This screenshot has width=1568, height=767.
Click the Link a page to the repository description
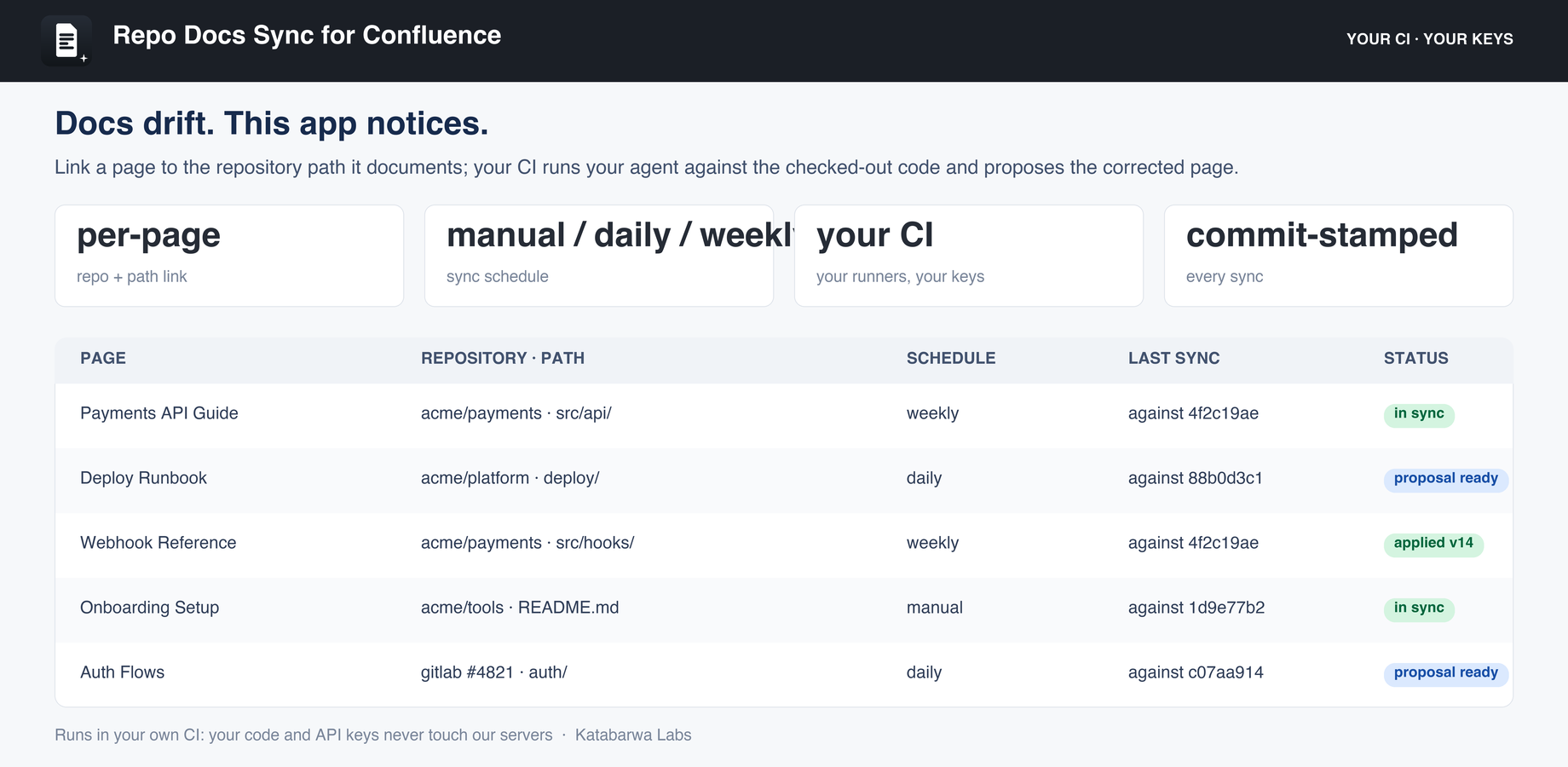(x=647, y=167)
